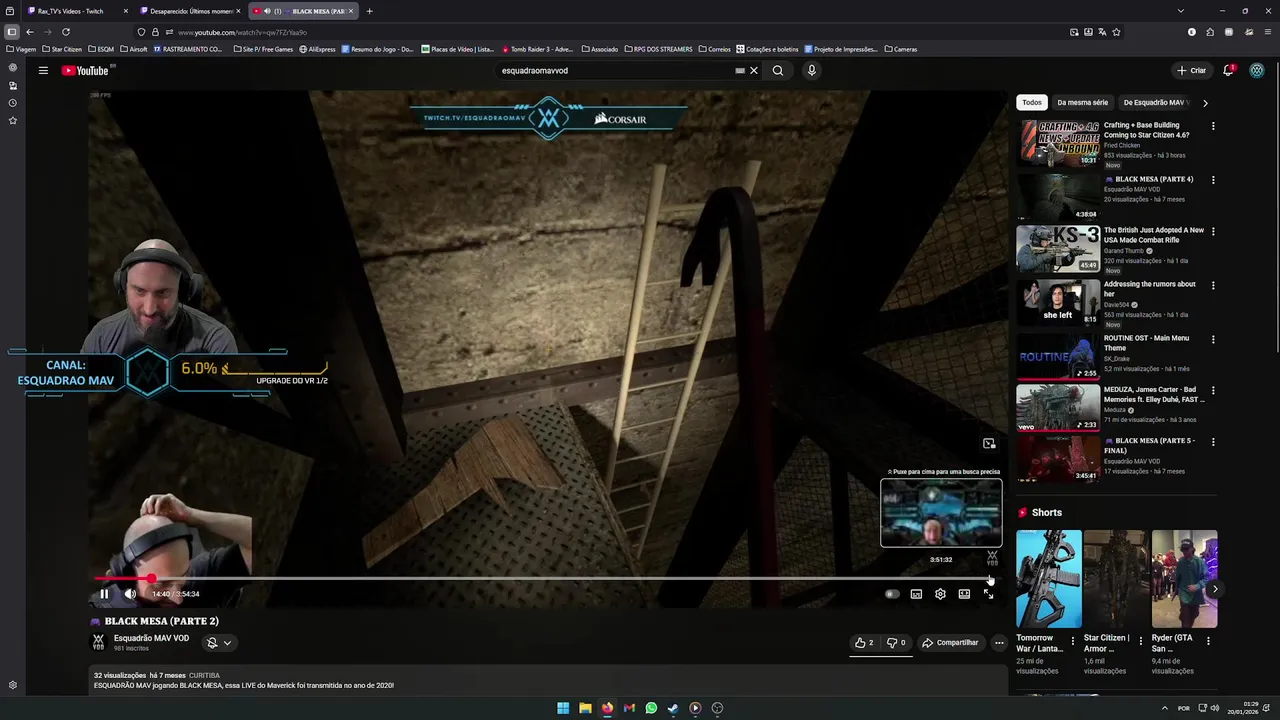
Task: Open the Esquadrão MAV VOD channel avatar
Action: pyautogui.click(x=99, y=642)
